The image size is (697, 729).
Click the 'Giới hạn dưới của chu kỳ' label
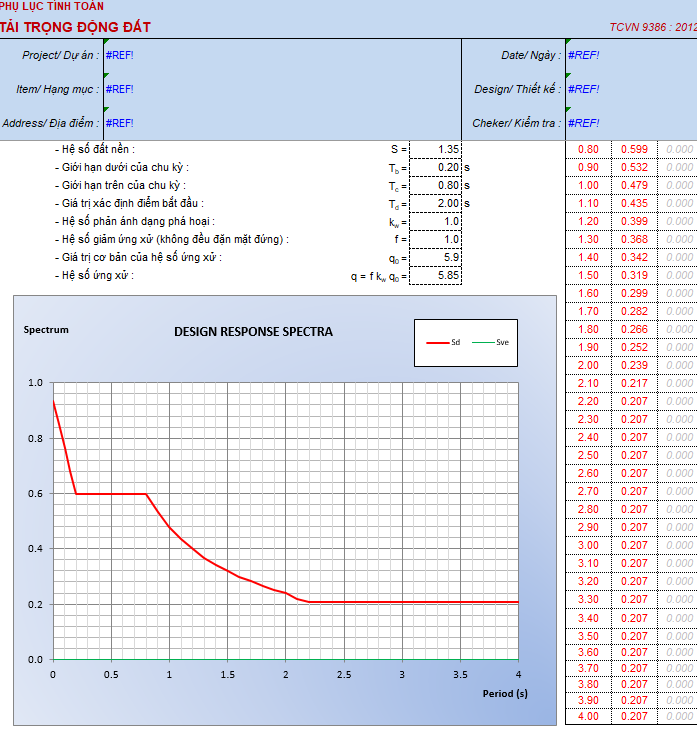pyautogui.click(x=122, y=167)
